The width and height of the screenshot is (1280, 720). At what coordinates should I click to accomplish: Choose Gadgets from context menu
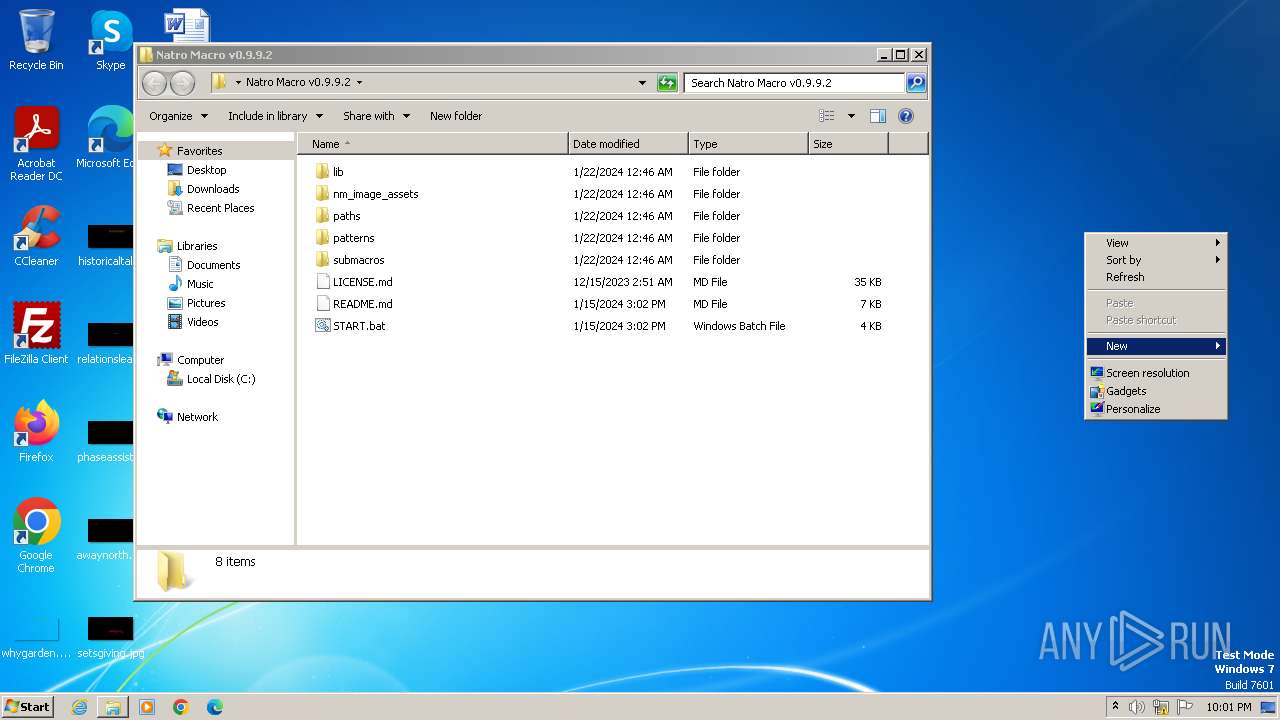[x=1156, y=391]
